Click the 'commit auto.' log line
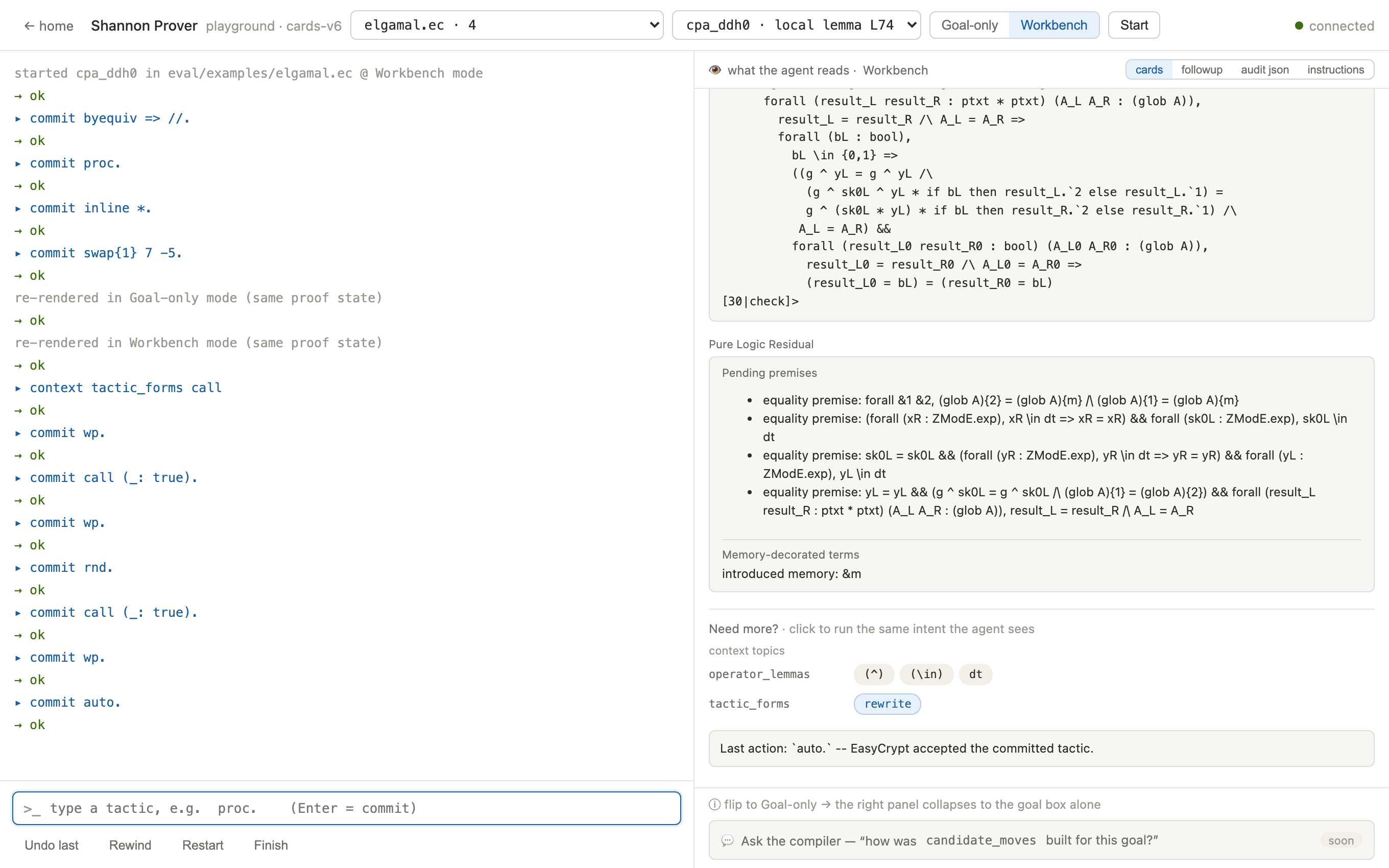1389x868 pixels. coord(68,703)
